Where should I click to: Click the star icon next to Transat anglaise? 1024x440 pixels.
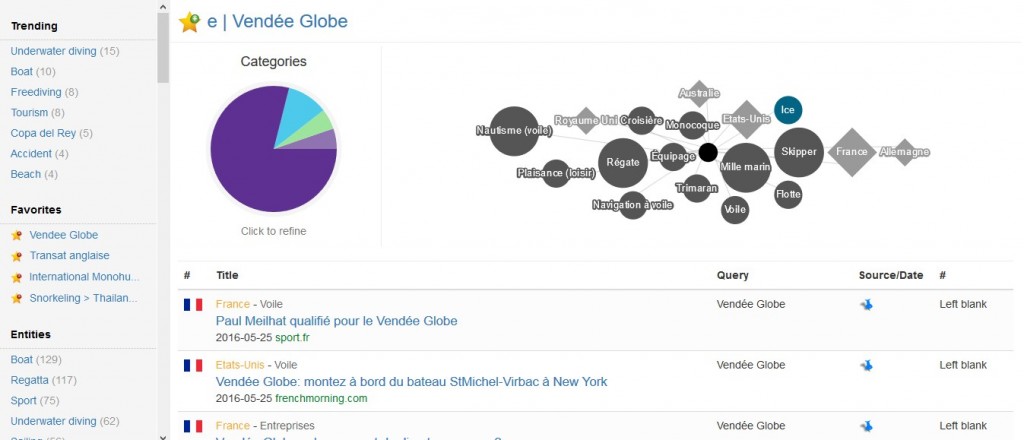[16, 257]
